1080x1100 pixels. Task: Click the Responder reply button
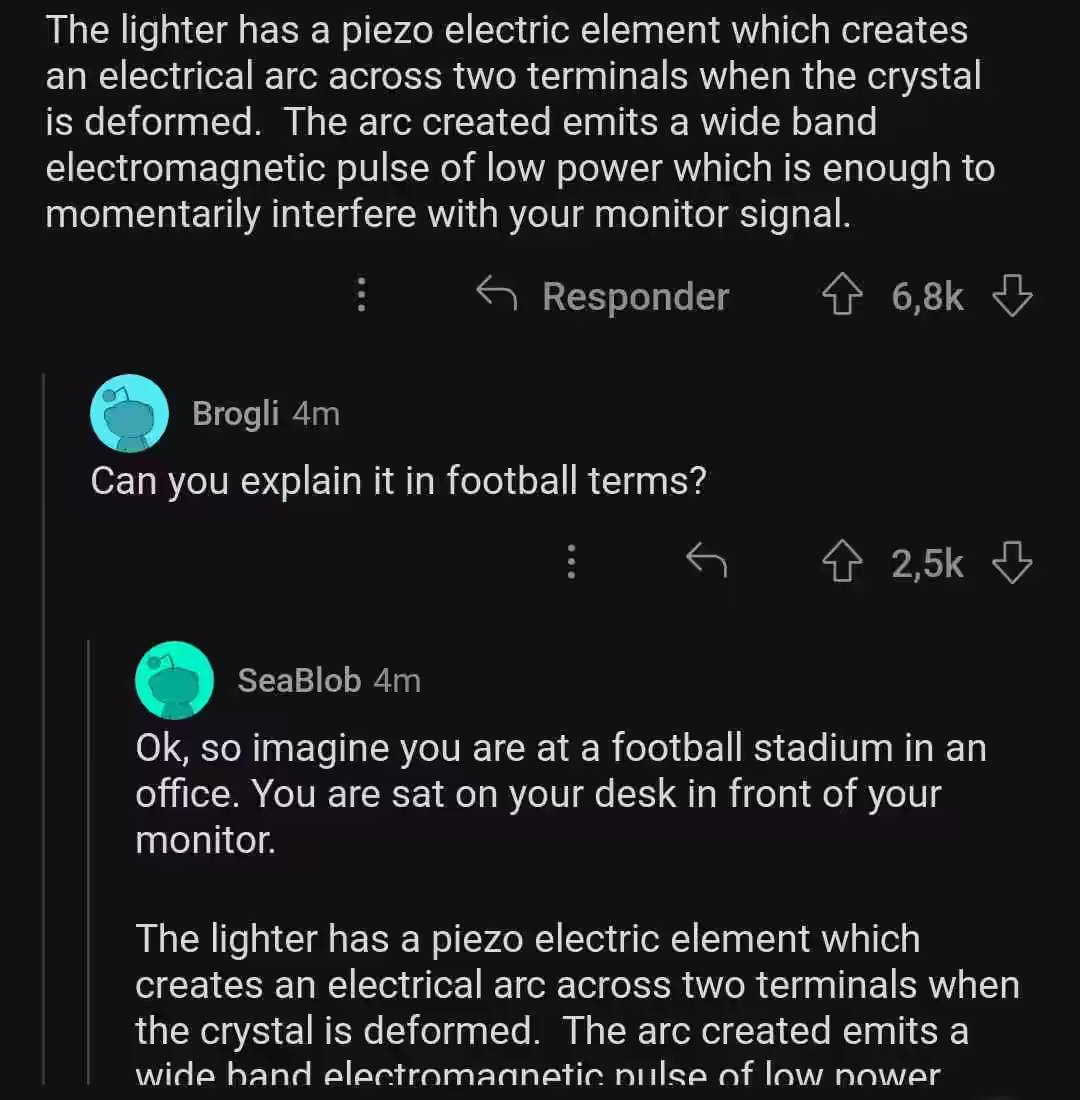click(603, 295)
